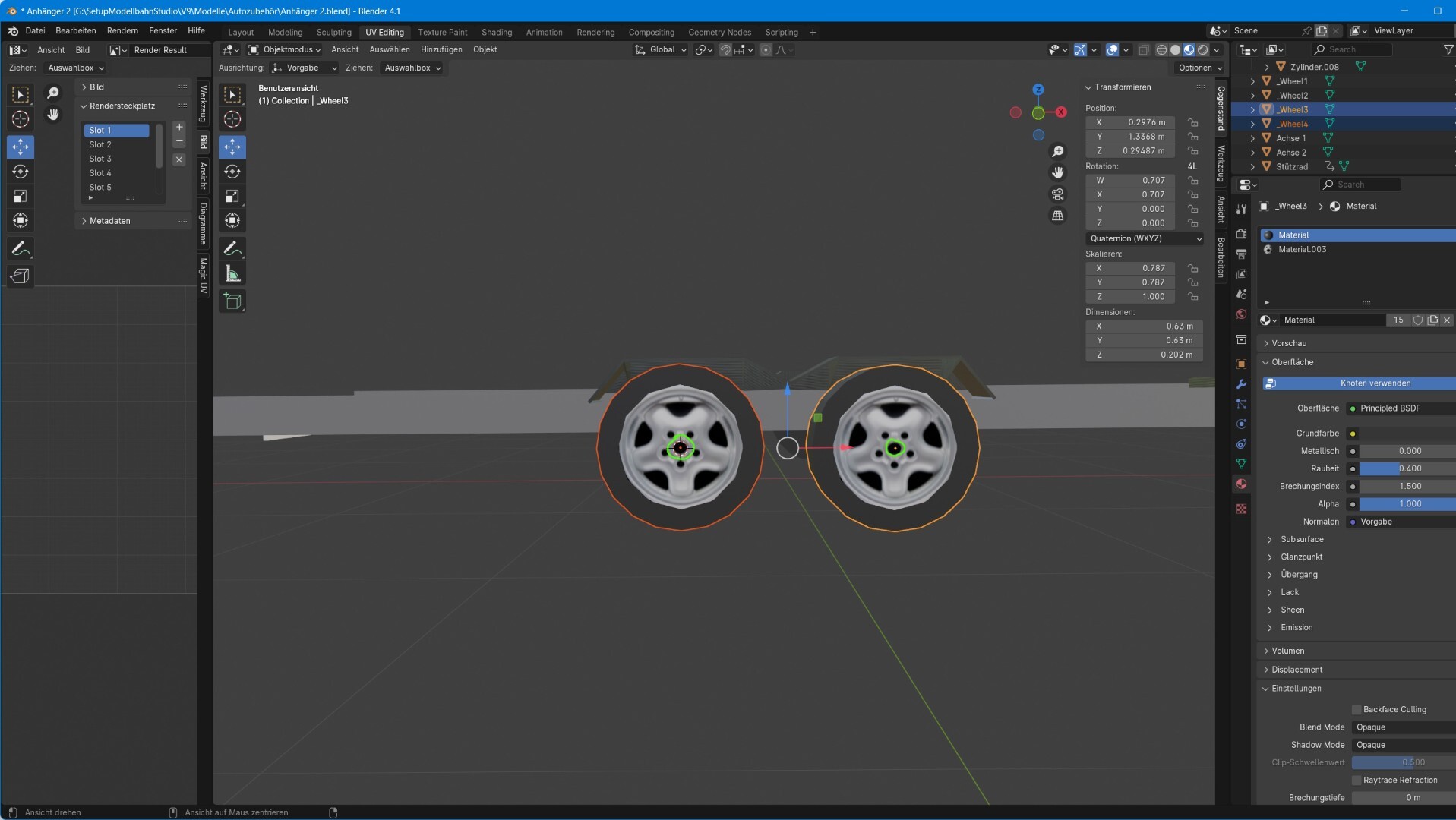
Task: Expand the Subsurface section
Action: [x=1301, y=539]
